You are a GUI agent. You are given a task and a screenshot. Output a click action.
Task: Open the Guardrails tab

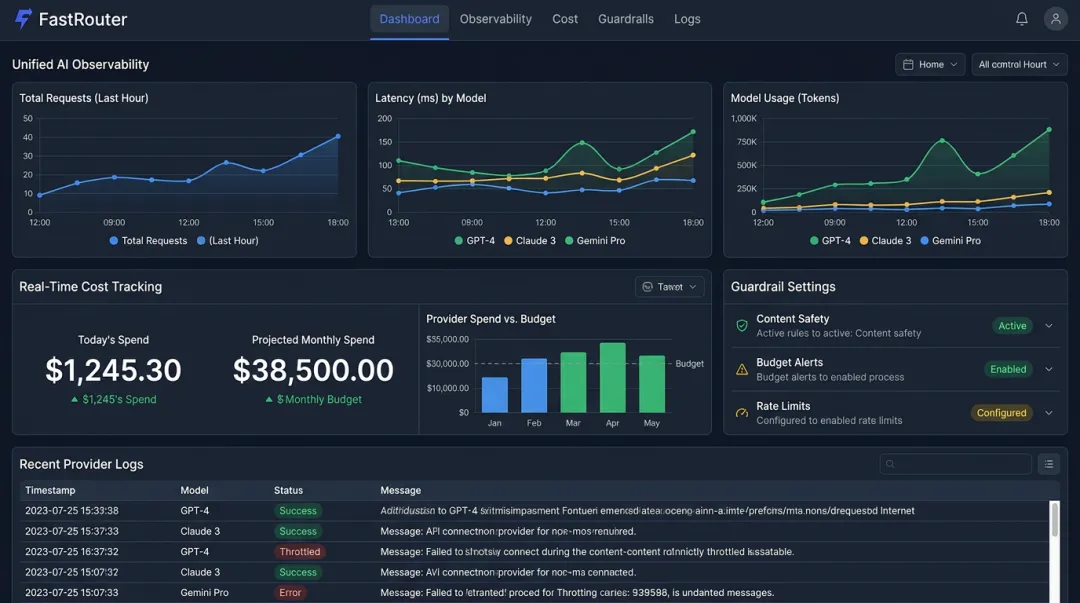625,19
